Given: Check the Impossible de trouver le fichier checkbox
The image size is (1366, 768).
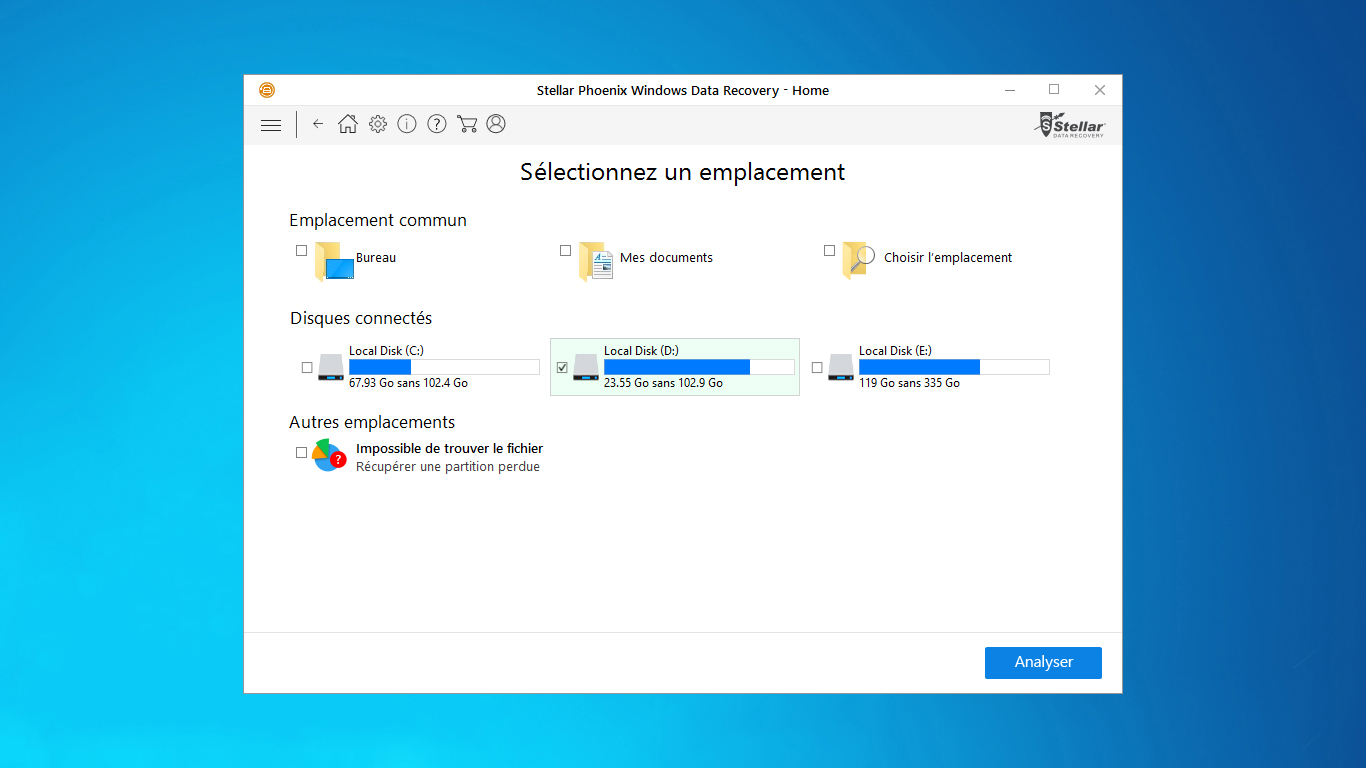Looking at the screenshot, I should (x=302, y=452).
